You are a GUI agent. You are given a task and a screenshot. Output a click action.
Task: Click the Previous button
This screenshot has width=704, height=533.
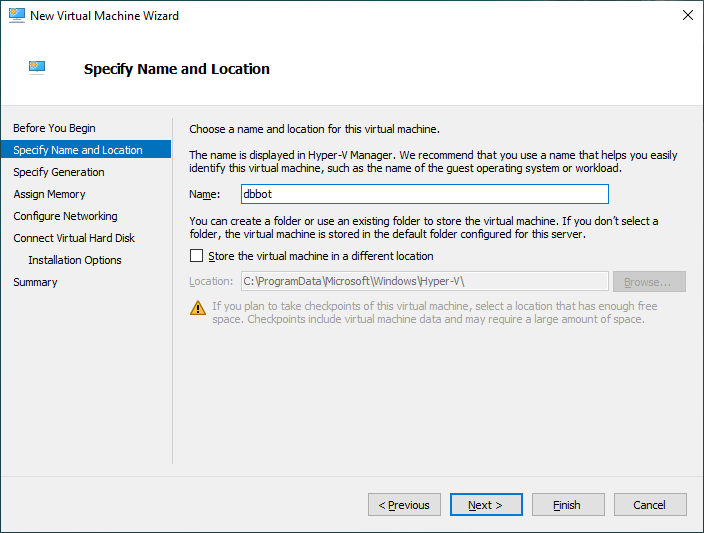pyautogui.click(x=404, y=505)
